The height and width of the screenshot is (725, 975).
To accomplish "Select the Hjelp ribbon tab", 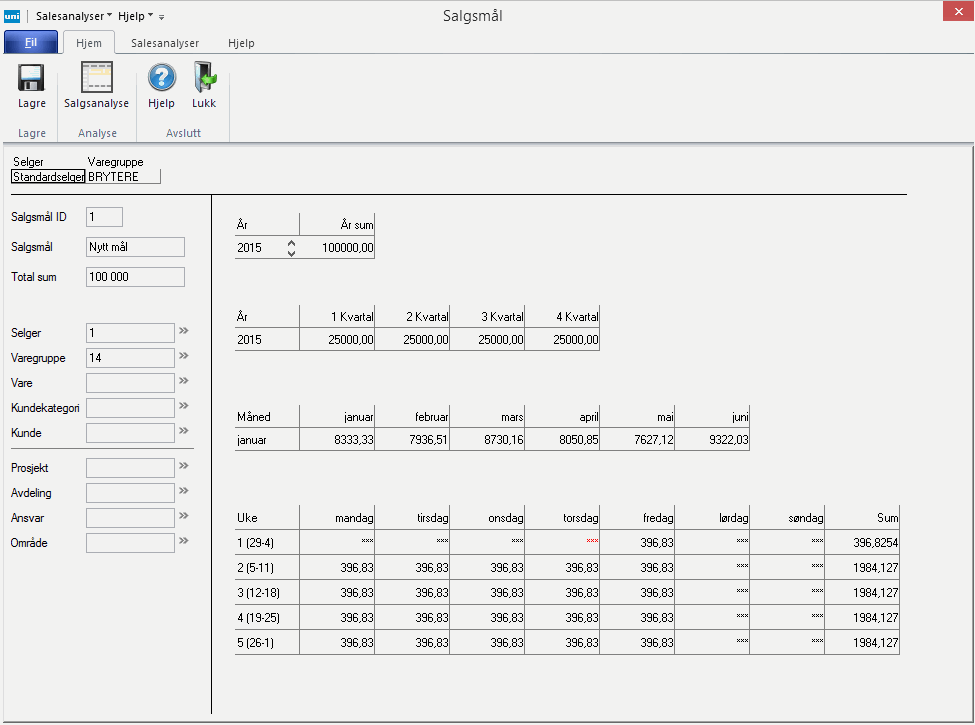I will click(x=241, y=43).
